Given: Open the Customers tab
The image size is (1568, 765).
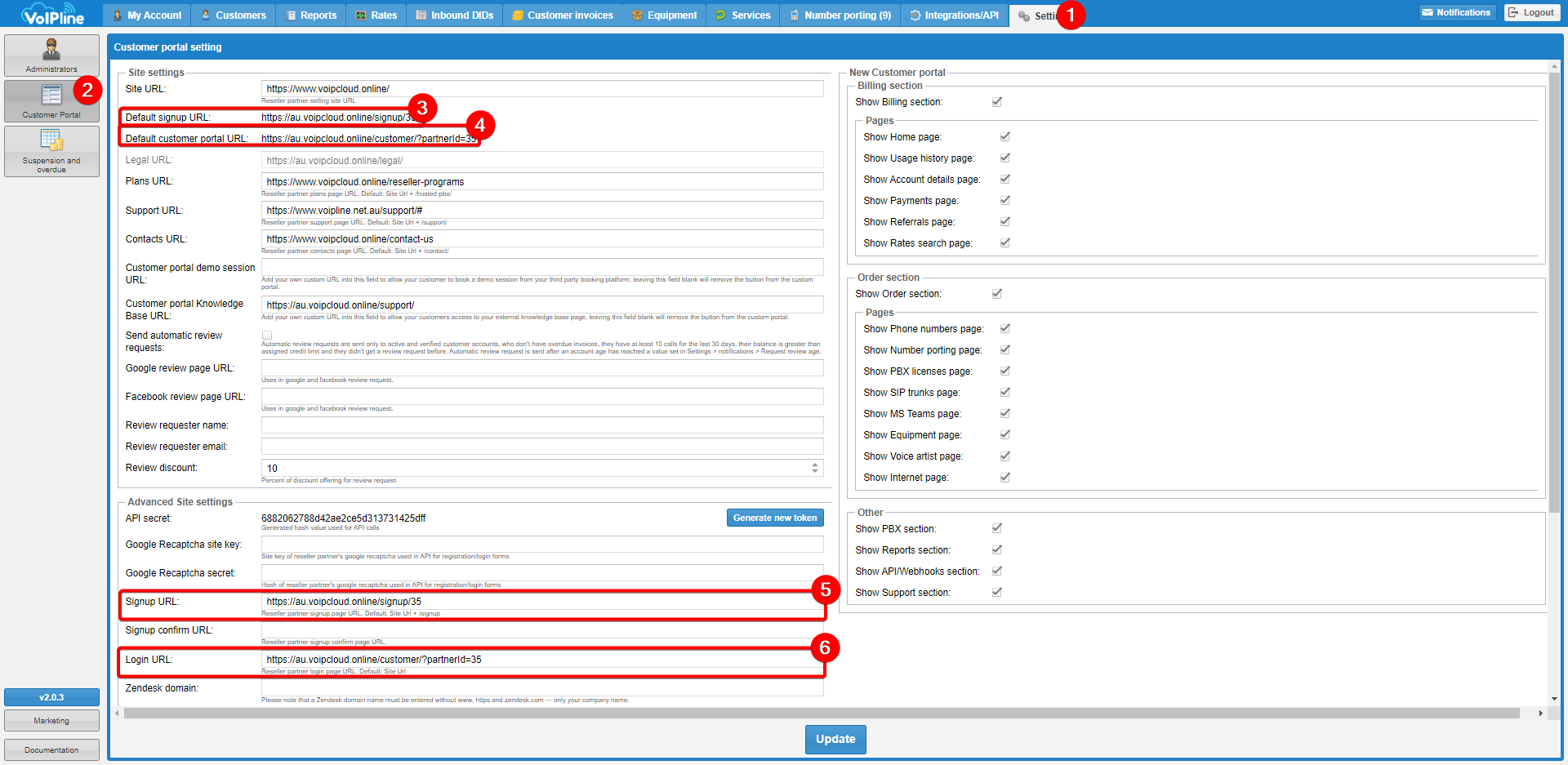Looking at the screenshot, I should click(x=234, y=16).
